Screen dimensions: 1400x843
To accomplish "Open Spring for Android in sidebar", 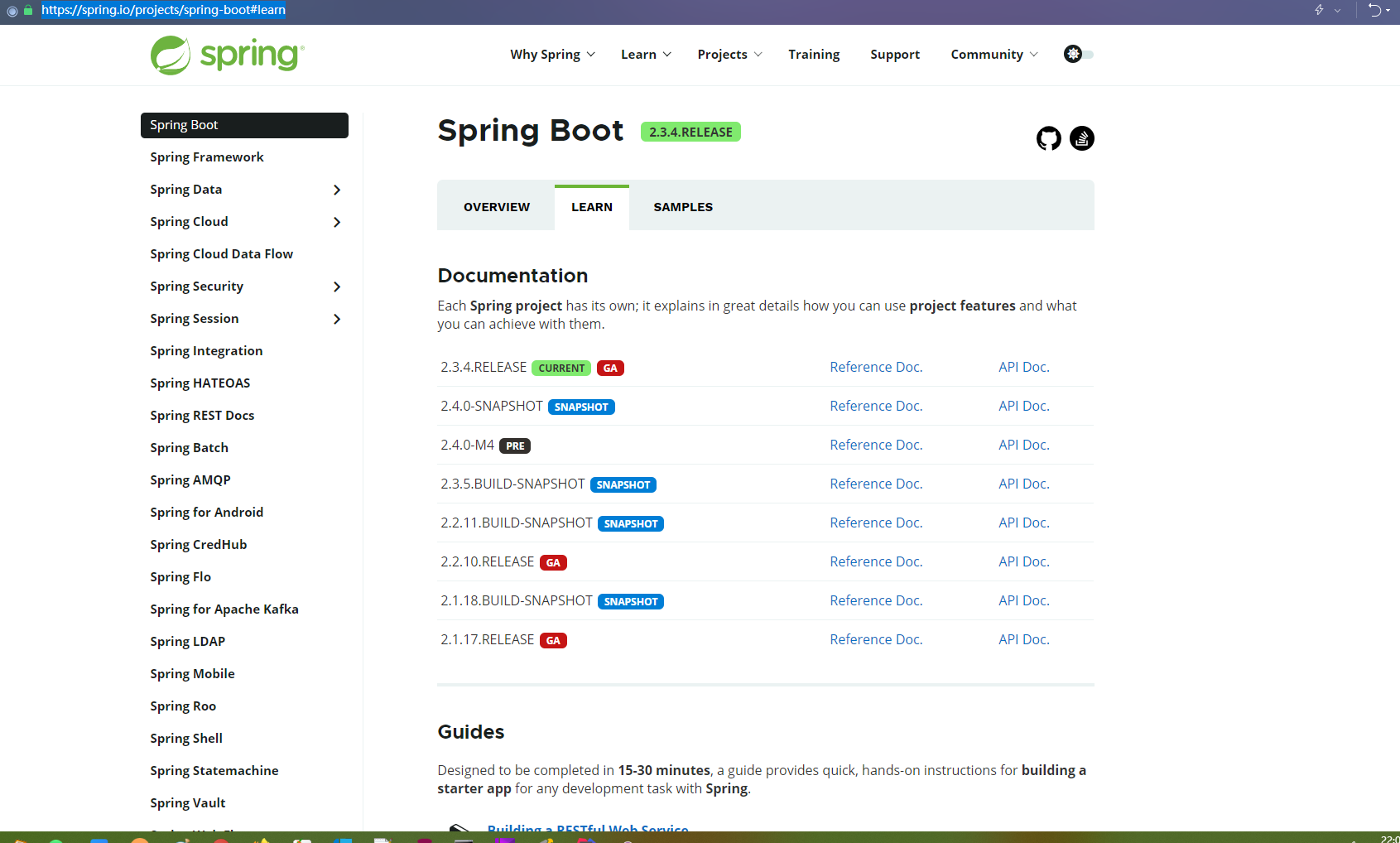I will 207,513.
